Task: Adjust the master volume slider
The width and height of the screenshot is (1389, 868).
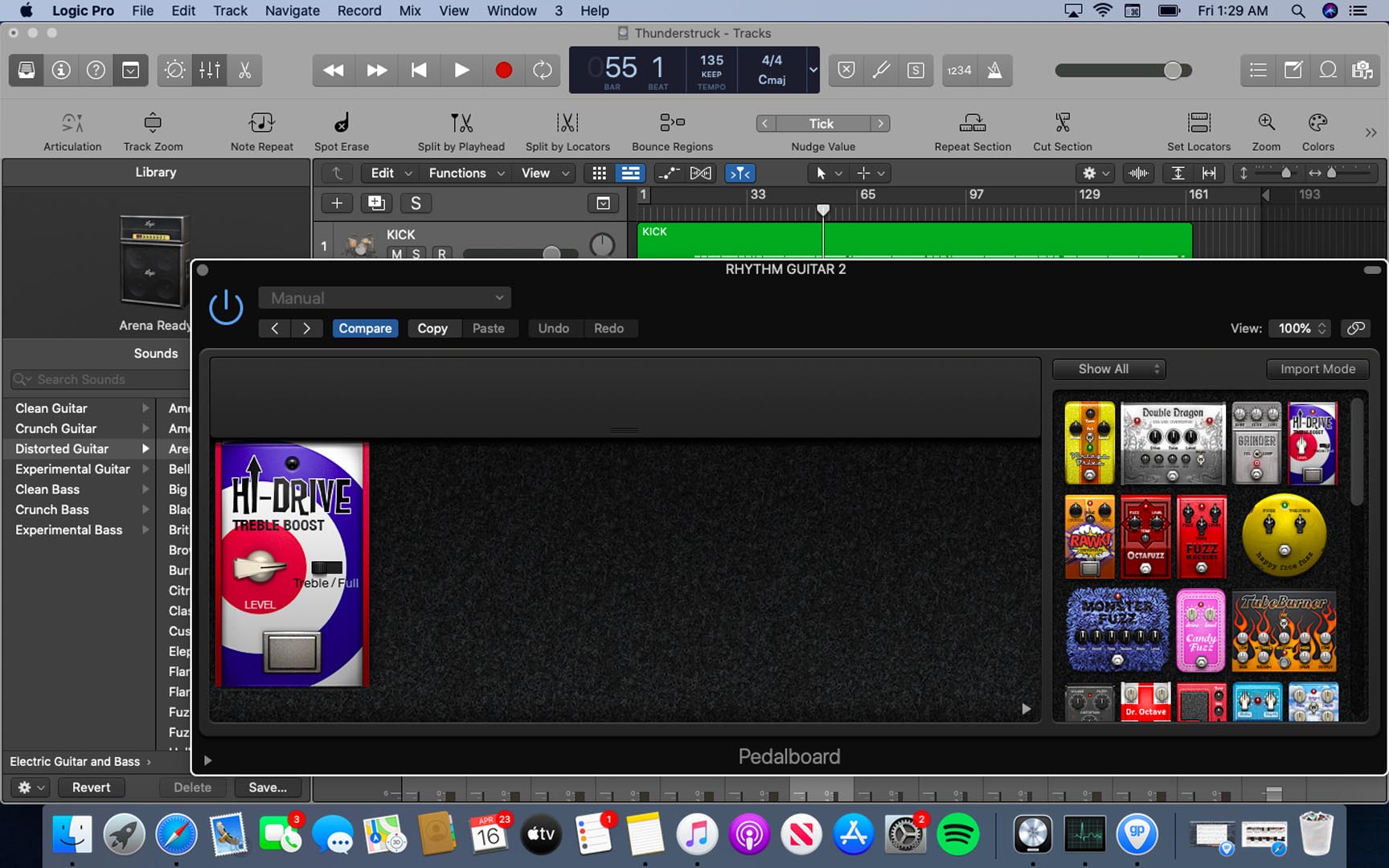Action: point(1173,71)
